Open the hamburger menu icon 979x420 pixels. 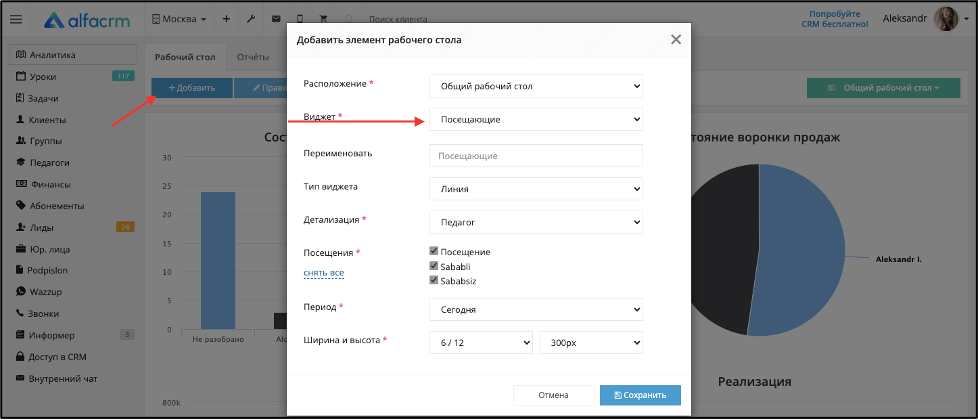[16, 20]
